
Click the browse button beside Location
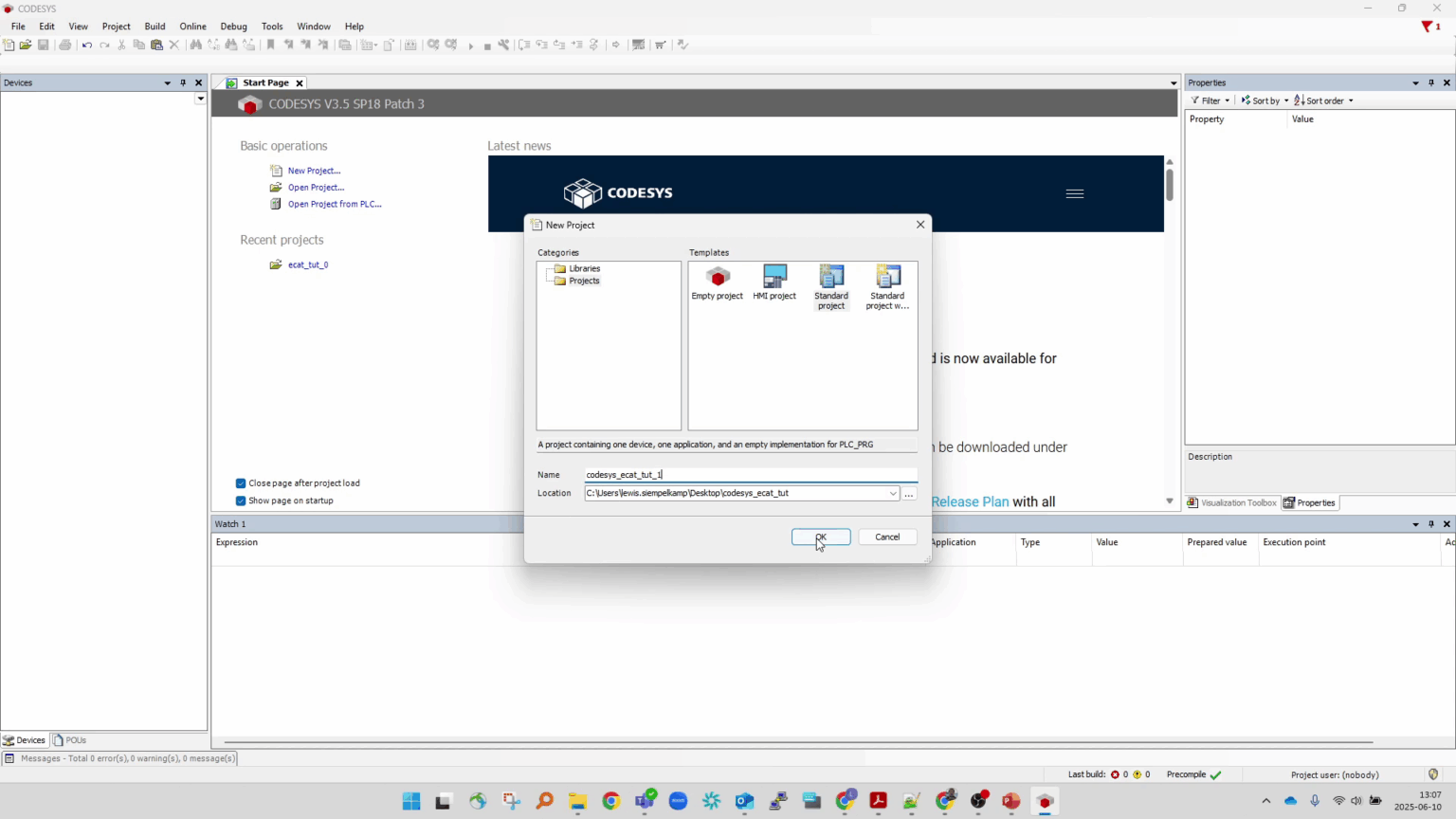coord(909,494)
